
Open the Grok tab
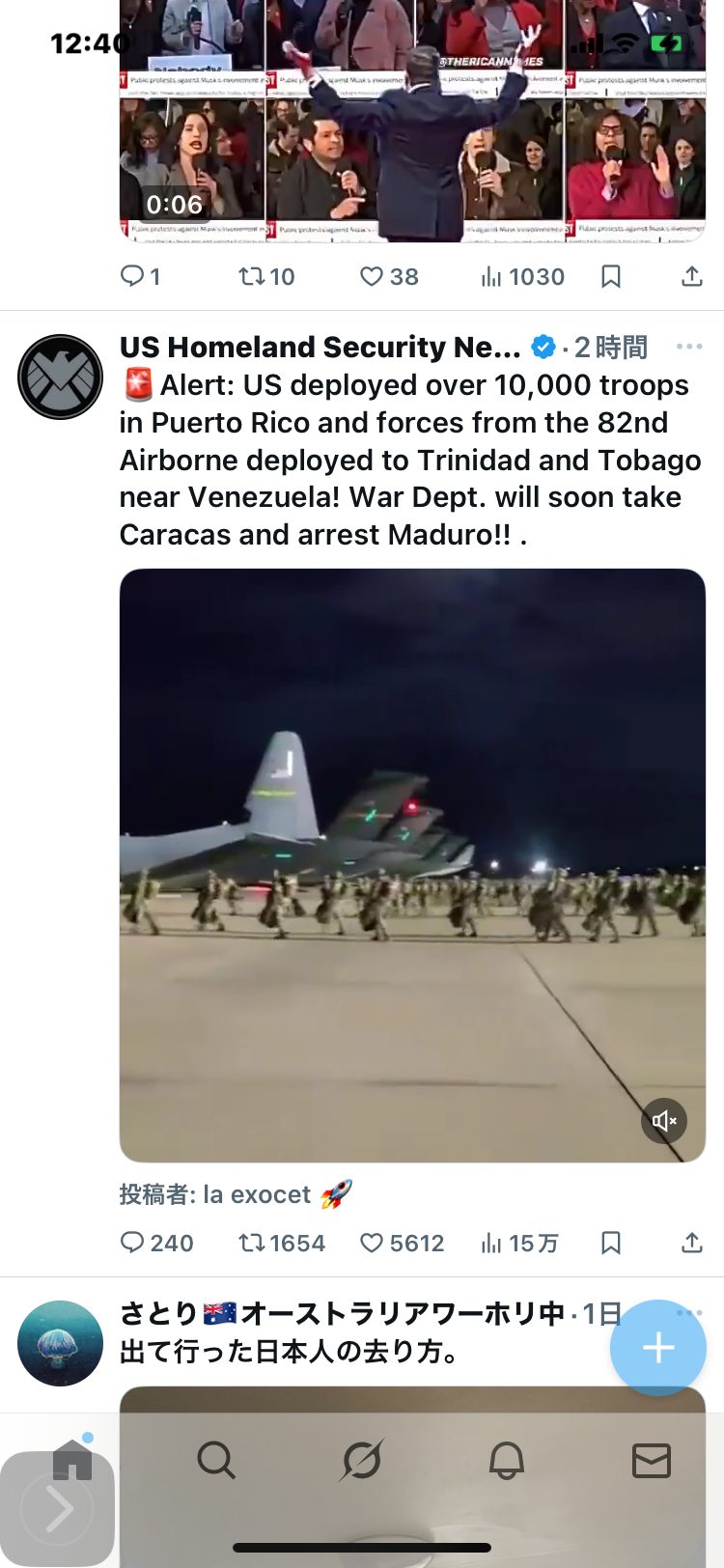[362, 1460]
